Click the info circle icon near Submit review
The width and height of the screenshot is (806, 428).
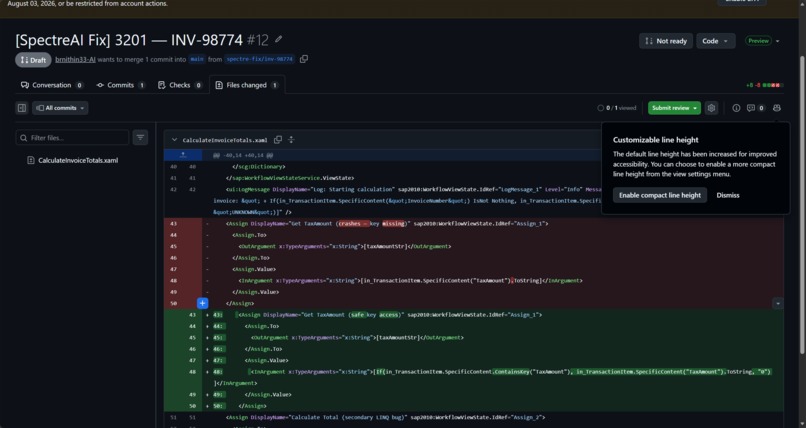pos(736,108)
